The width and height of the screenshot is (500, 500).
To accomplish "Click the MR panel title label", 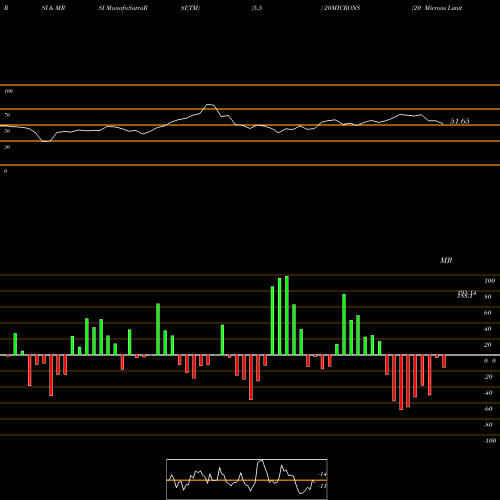I will point(446,260).
